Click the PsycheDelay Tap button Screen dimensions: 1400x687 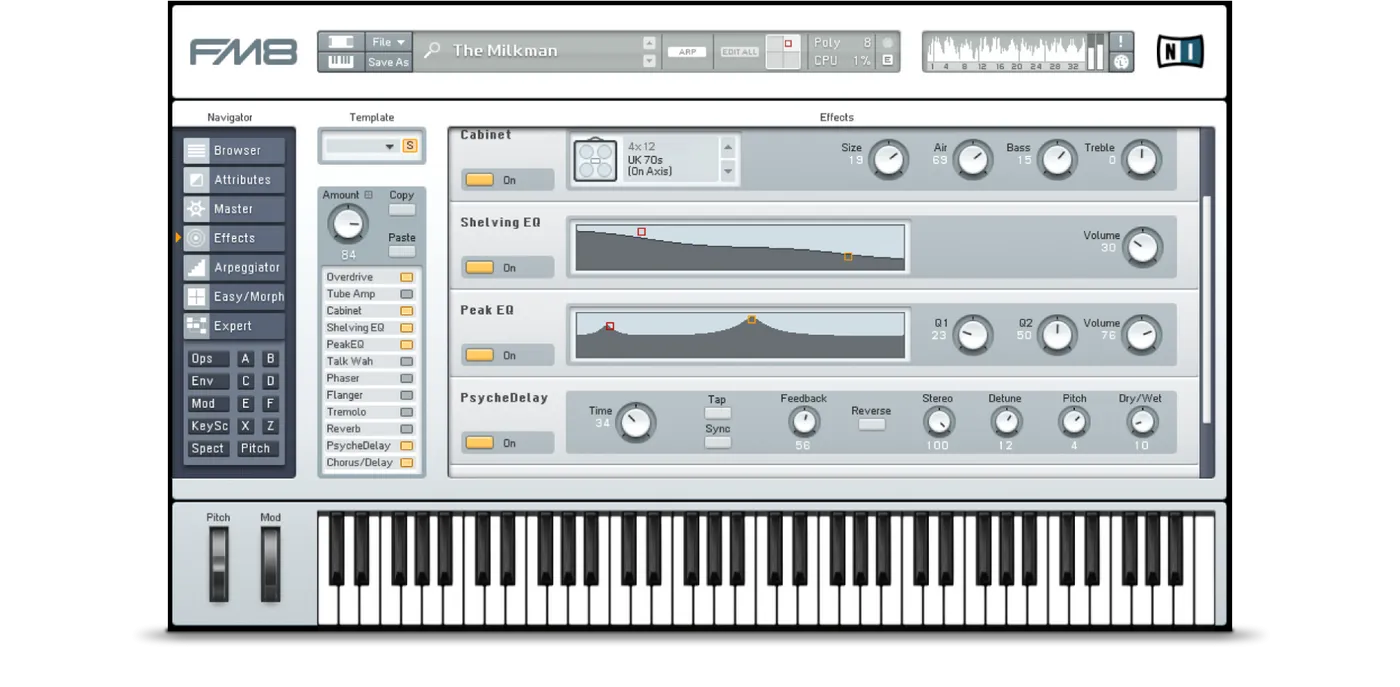718,412
